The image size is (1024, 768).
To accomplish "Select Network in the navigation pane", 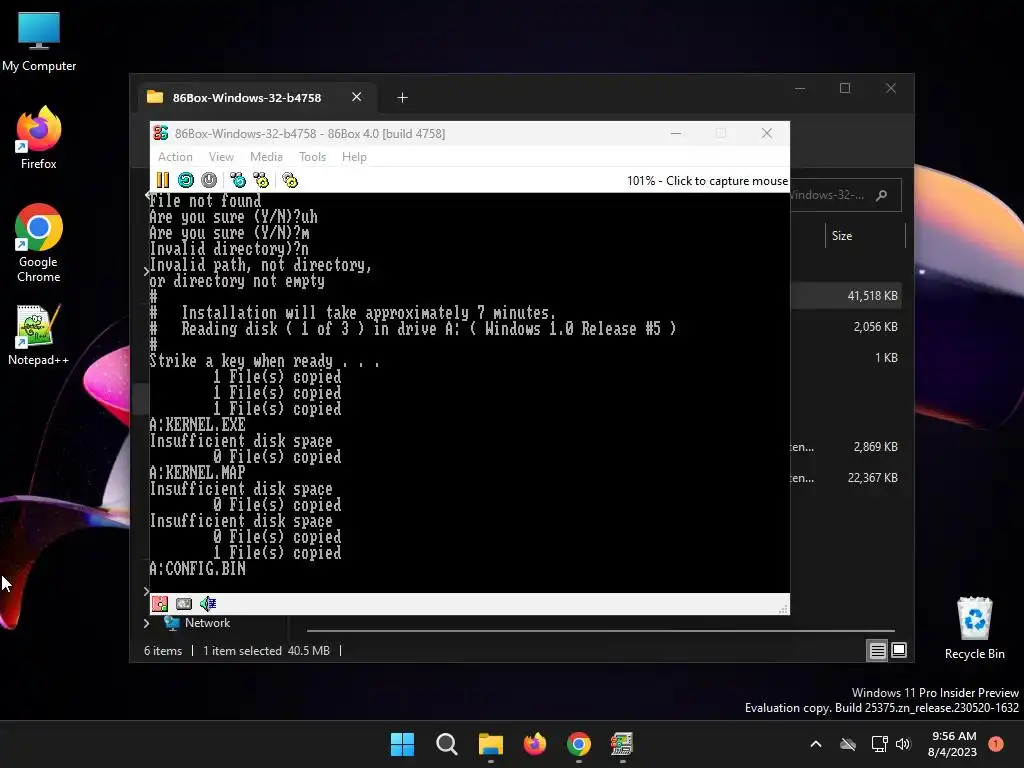I will pyautogui.click(x=207, y=623).
